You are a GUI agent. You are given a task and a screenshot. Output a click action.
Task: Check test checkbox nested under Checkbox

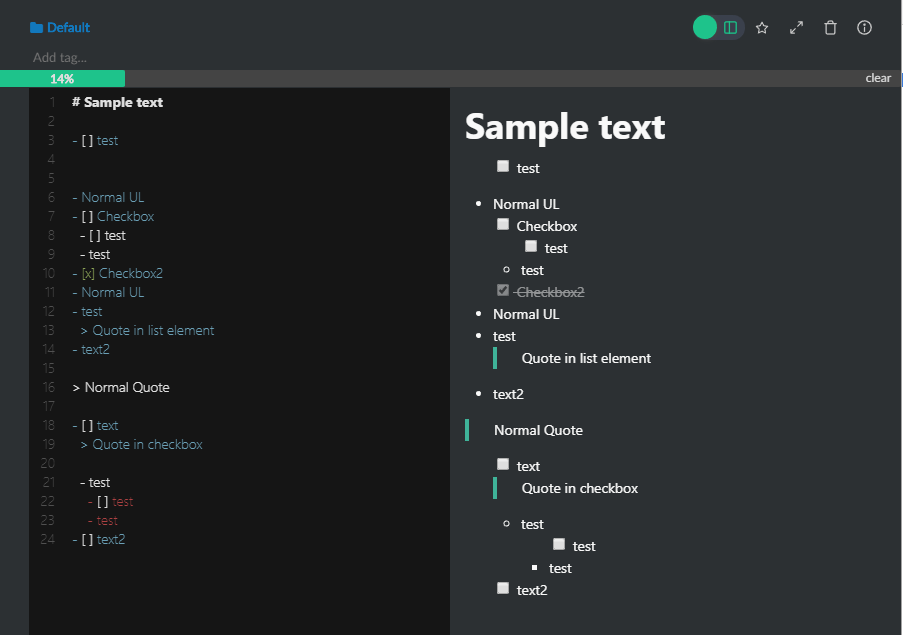point(531,246)
